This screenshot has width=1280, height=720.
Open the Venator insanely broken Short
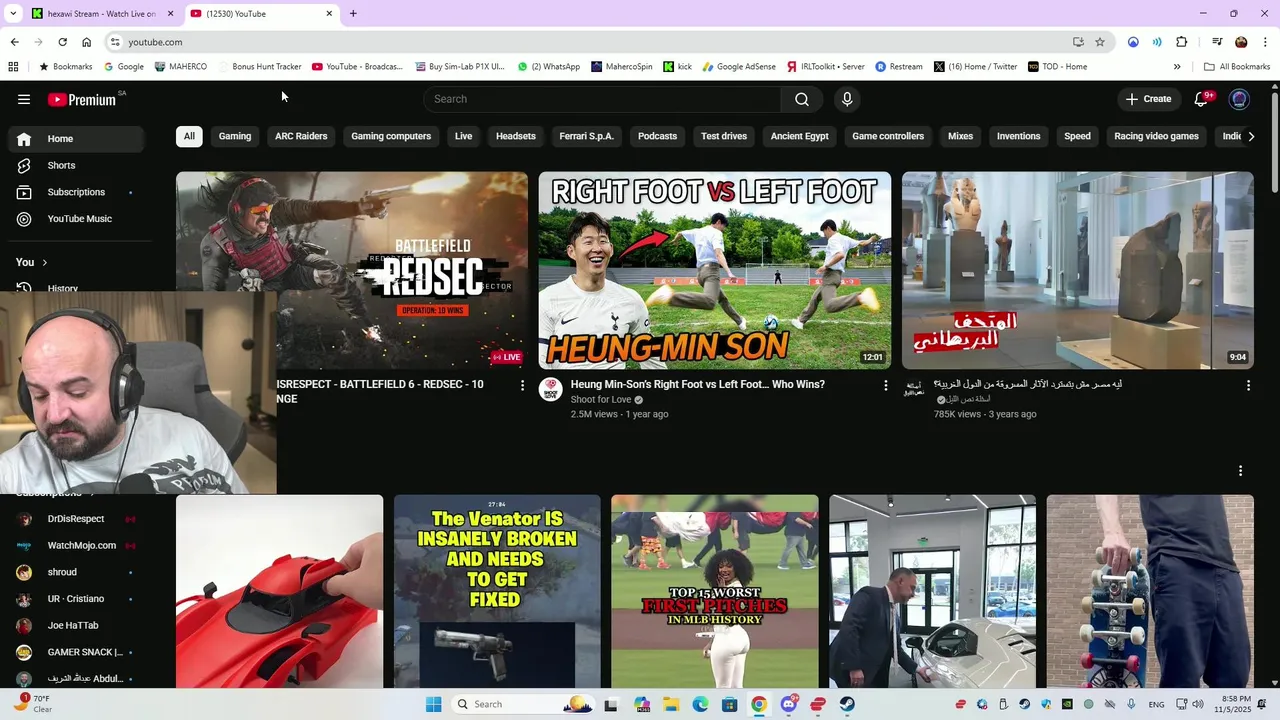click(x=497, y=591)
